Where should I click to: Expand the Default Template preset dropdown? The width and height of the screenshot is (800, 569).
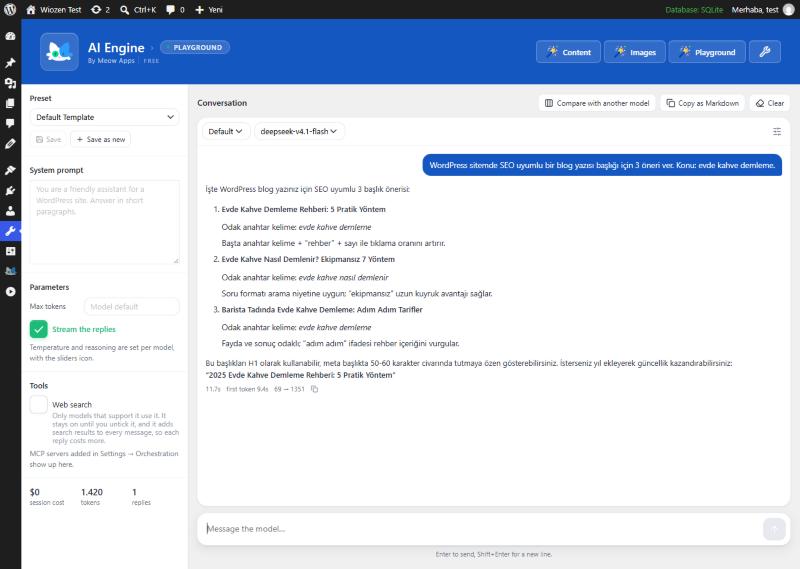(105, 117)
